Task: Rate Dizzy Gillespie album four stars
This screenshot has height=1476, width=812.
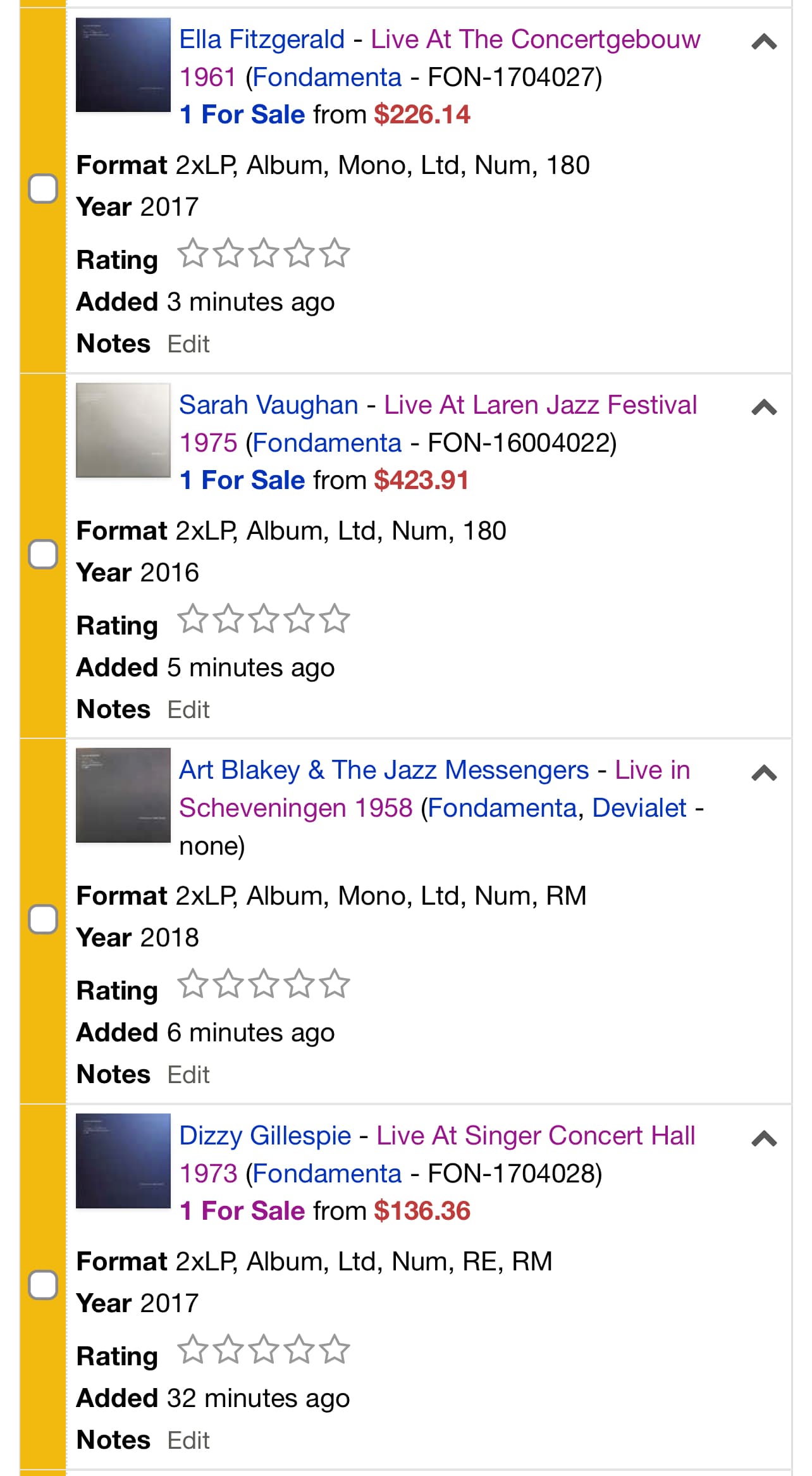Action: pyautogui.click(x=299, y=1351)
